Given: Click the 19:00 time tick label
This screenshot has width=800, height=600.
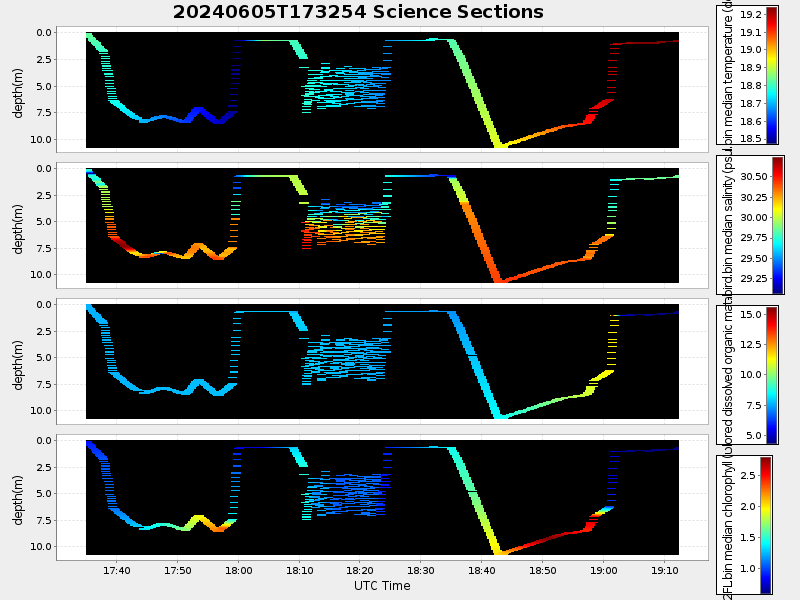Looking at the screenshot, I should 604,570.
